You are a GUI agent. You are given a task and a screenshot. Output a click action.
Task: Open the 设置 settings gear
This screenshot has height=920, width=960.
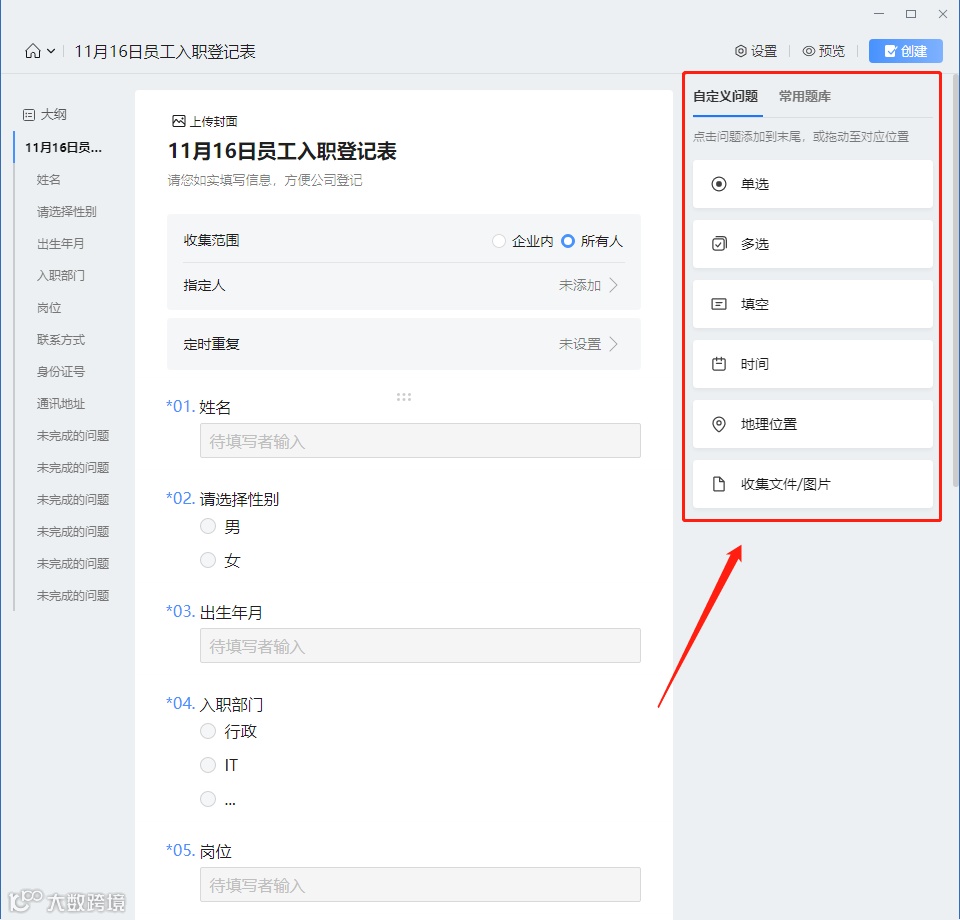point(740,51)
